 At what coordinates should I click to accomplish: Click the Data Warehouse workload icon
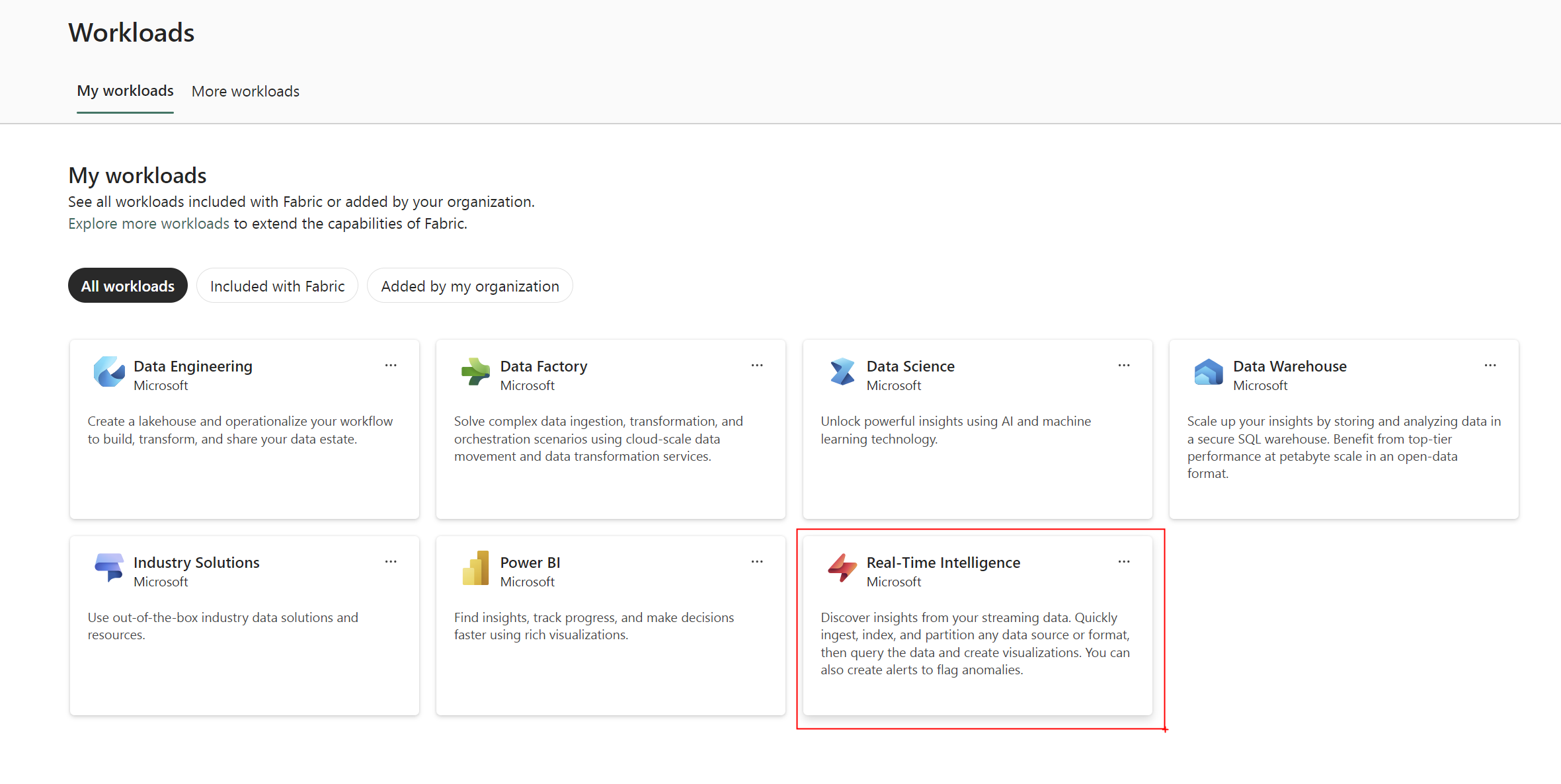pyautogui.click(x=1209, y=372)
